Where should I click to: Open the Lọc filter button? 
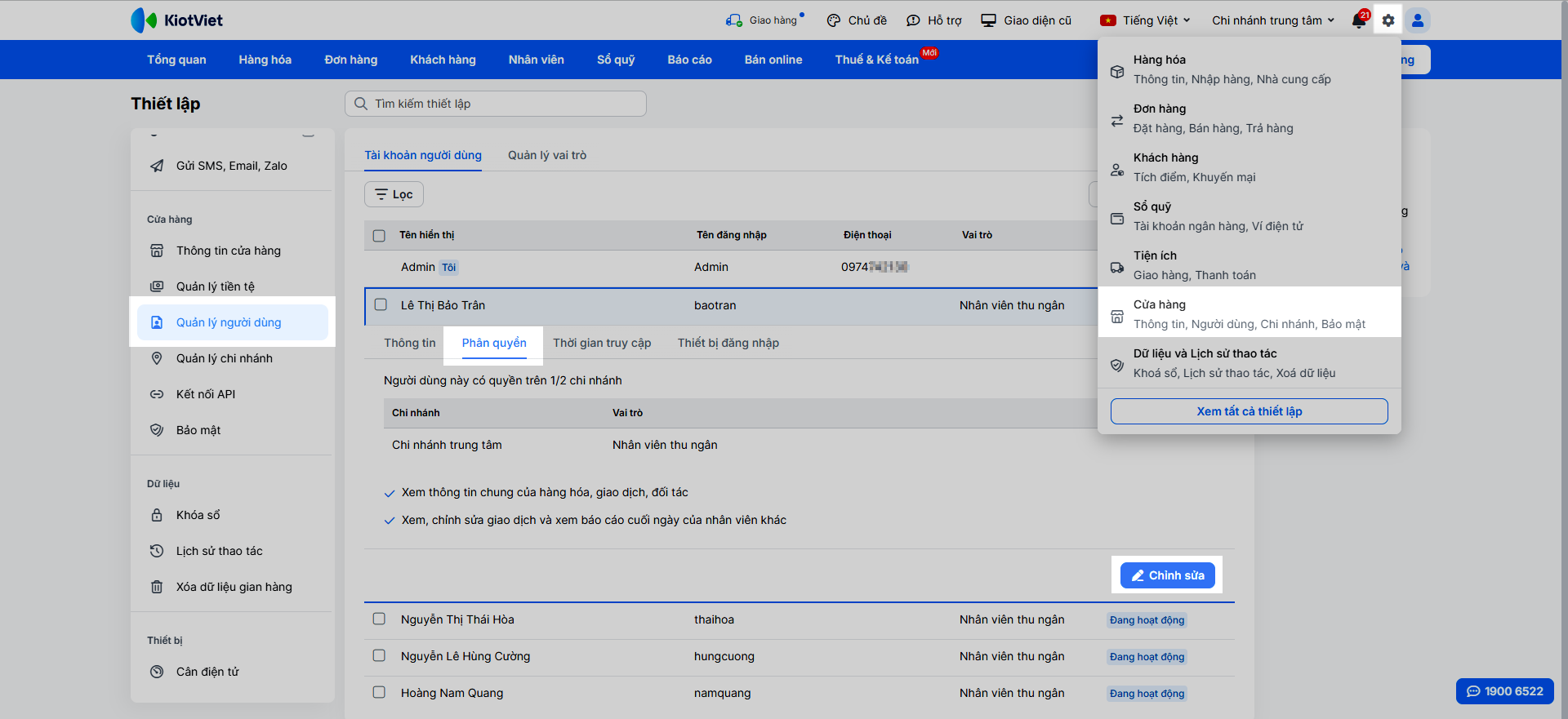pos(394,194)
